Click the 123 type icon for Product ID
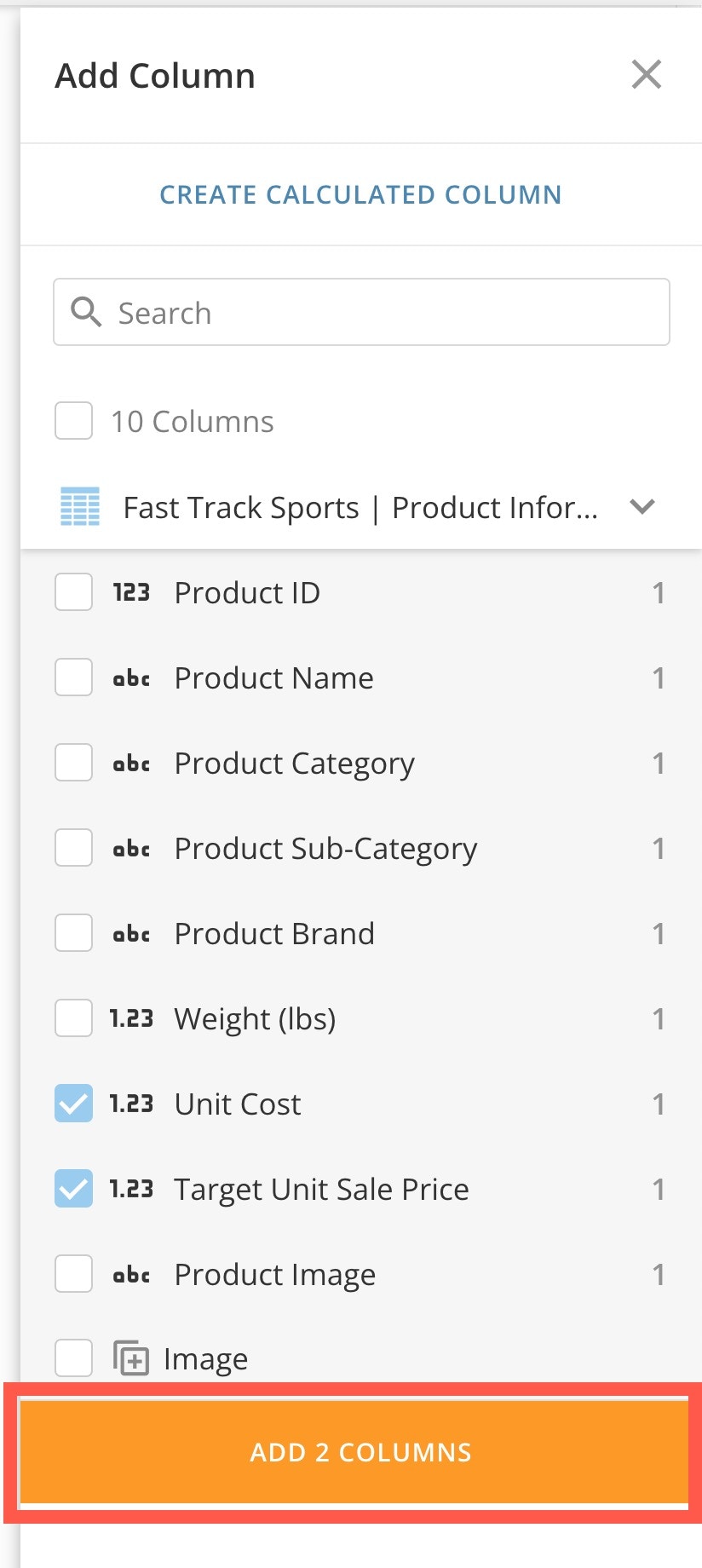Screen dimensions: 702x1568 pos(131,592)
